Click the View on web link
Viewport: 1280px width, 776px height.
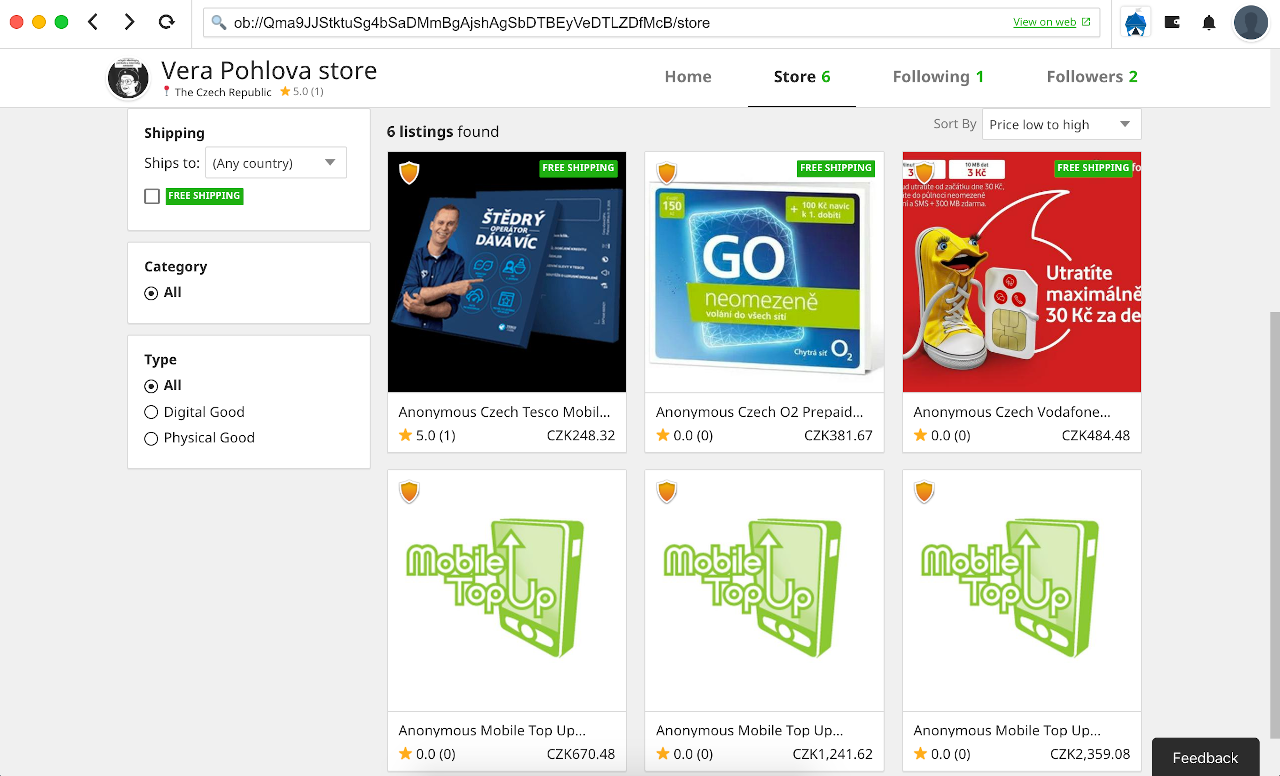point(1045,21)
